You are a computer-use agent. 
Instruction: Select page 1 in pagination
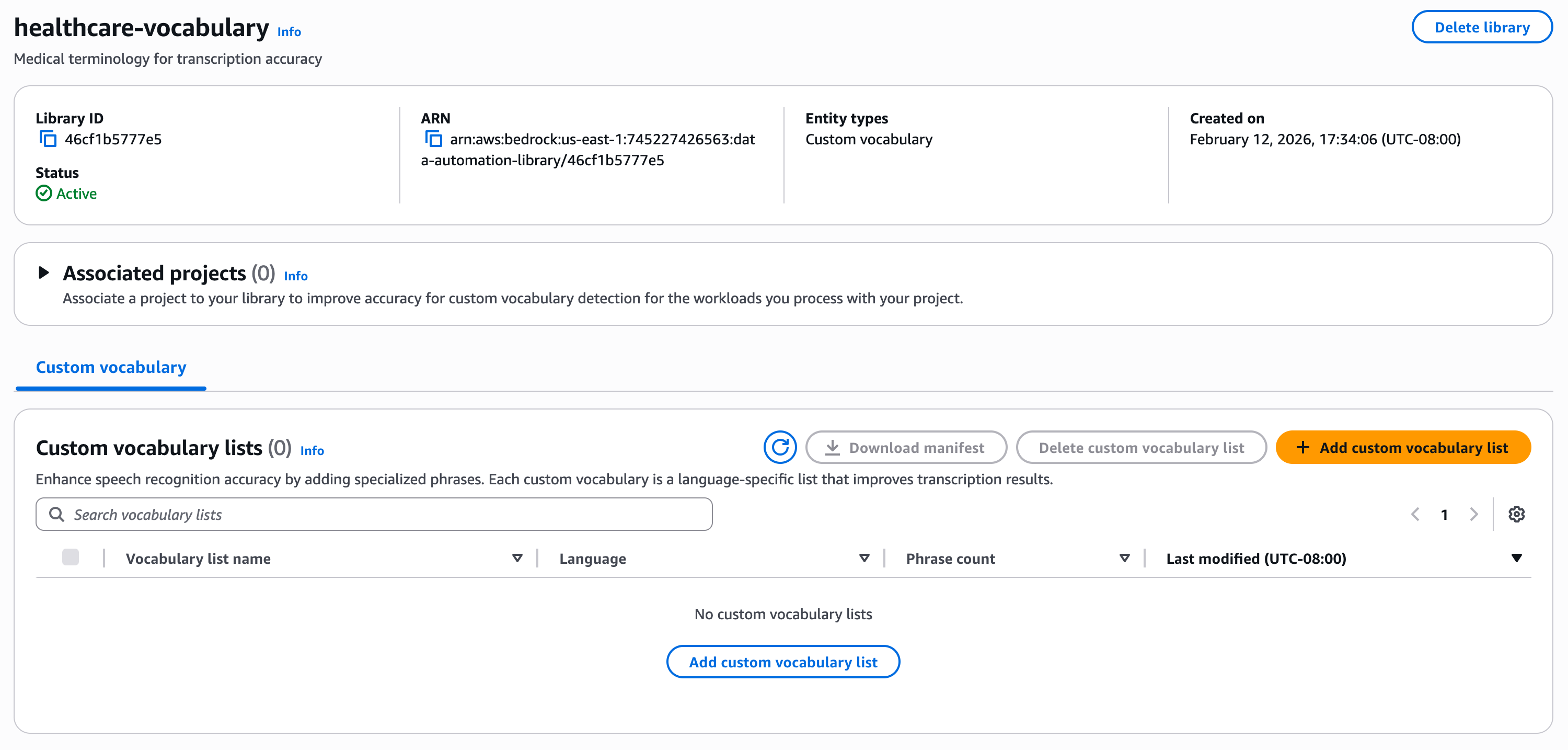(x=1445, y=515)
